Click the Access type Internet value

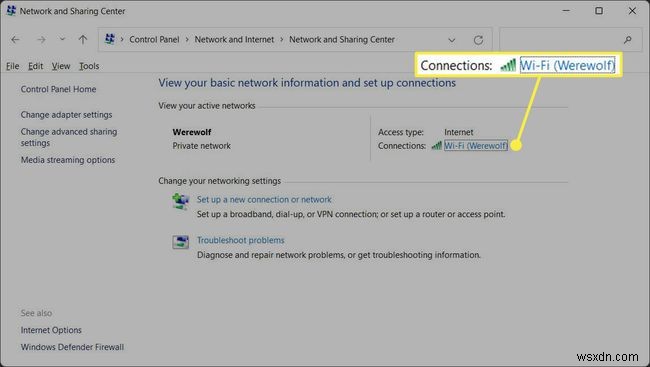pyautogui.click(x=458, y=132)
